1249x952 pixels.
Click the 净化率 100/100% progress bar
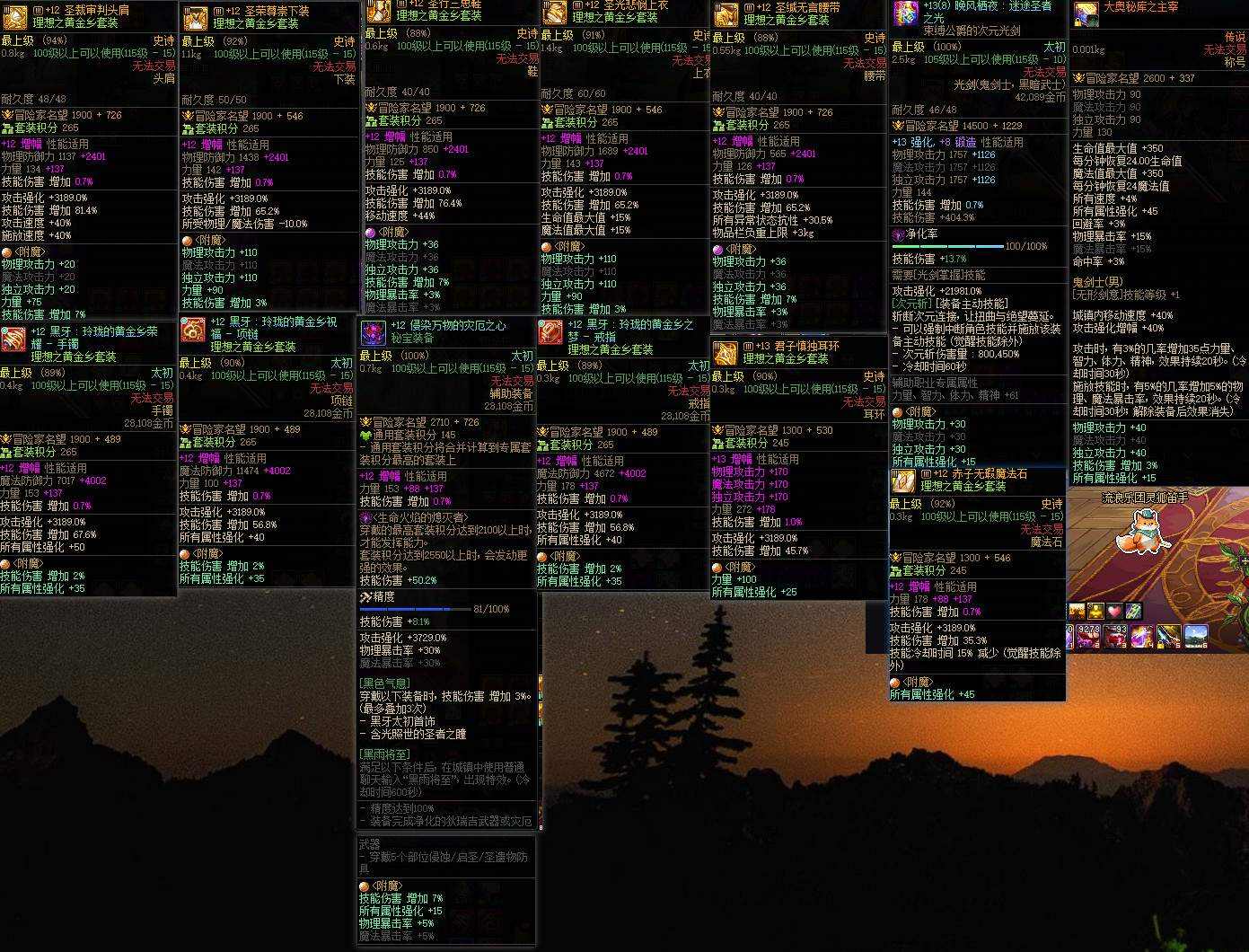947,246
